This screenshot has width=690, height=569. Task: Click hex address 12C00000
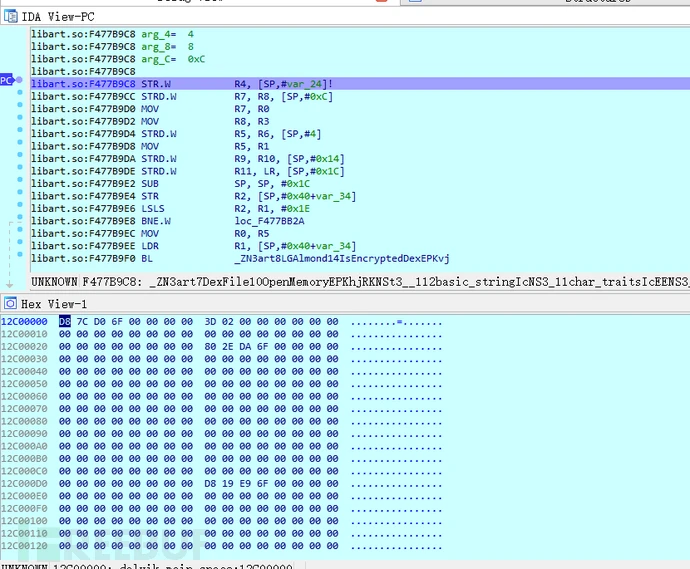coord(24,322)
